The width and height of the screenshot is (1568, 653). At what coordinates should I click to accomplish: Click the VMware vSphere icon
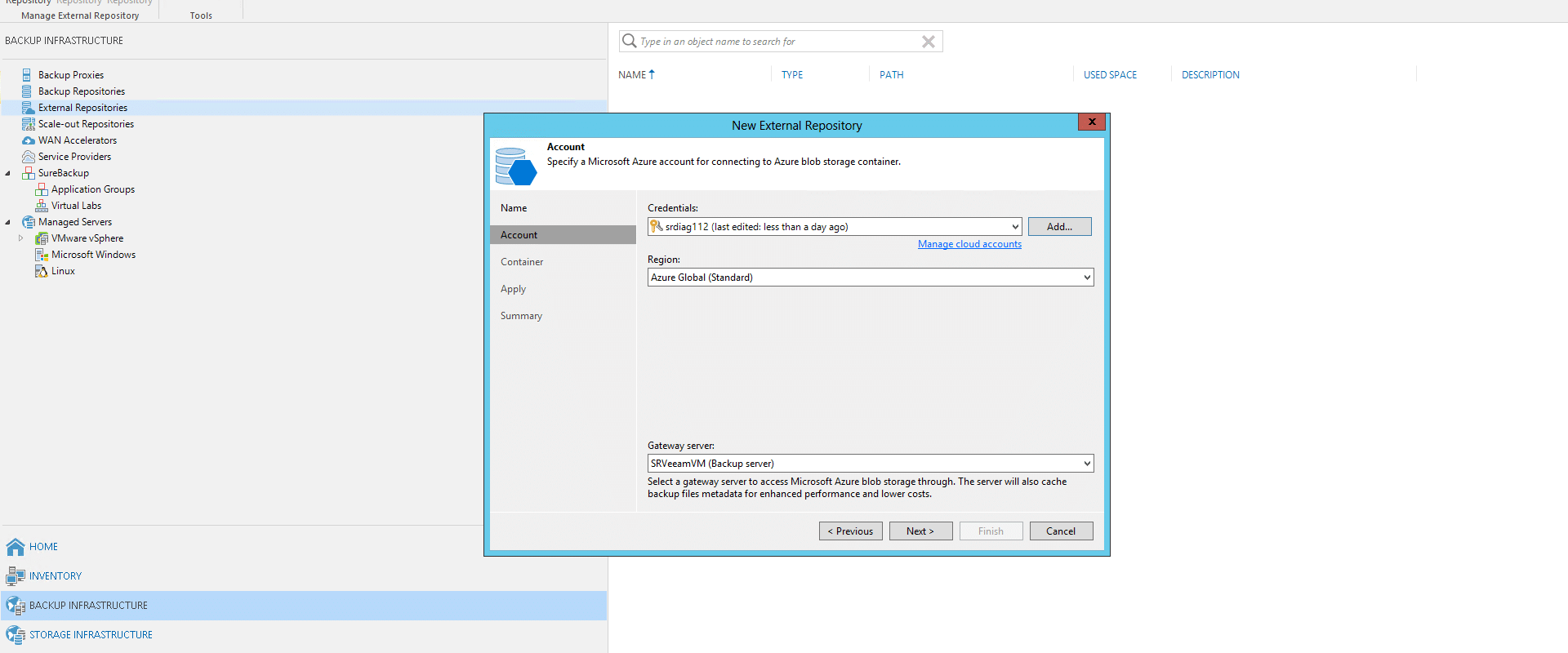click(41, 238)
